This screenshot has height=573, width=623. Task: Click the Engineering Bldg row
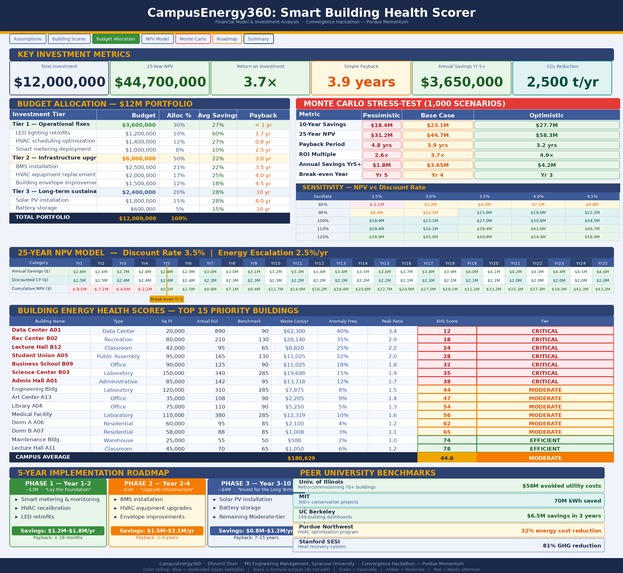pyautogui.click(x=312, y=389)
